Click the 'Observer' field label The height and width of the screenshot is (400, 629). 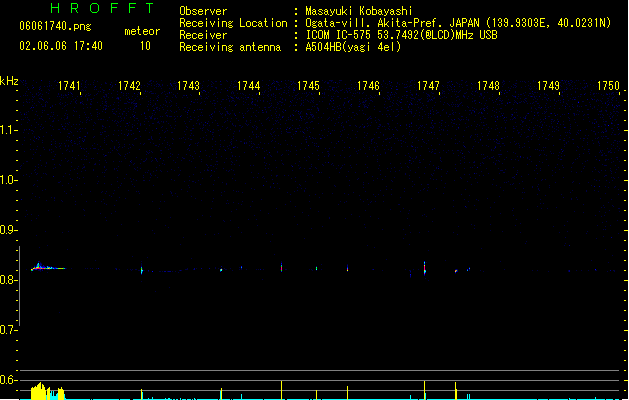(x=203, y=11)
